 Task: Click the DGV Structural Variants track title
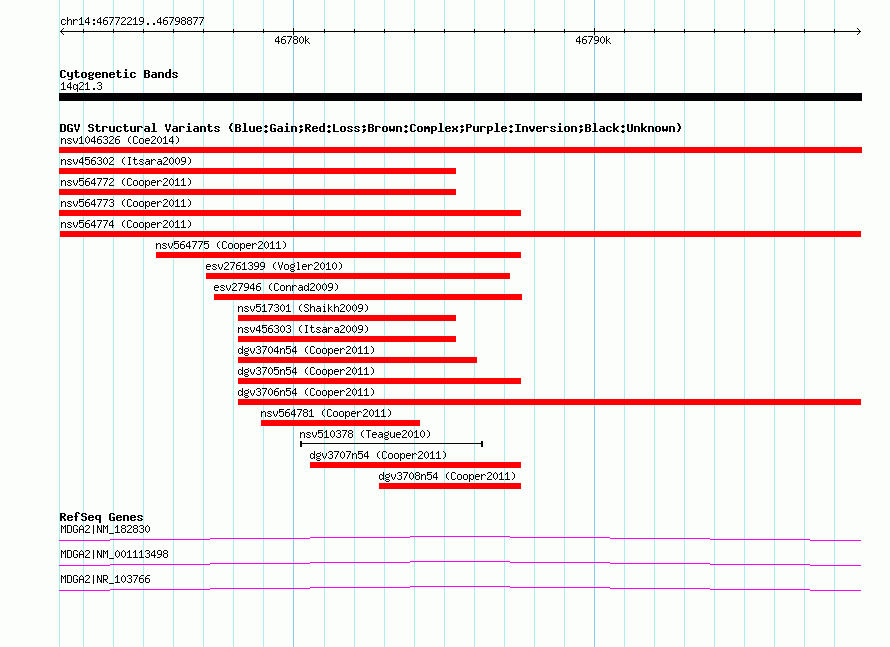pos(371,128)
